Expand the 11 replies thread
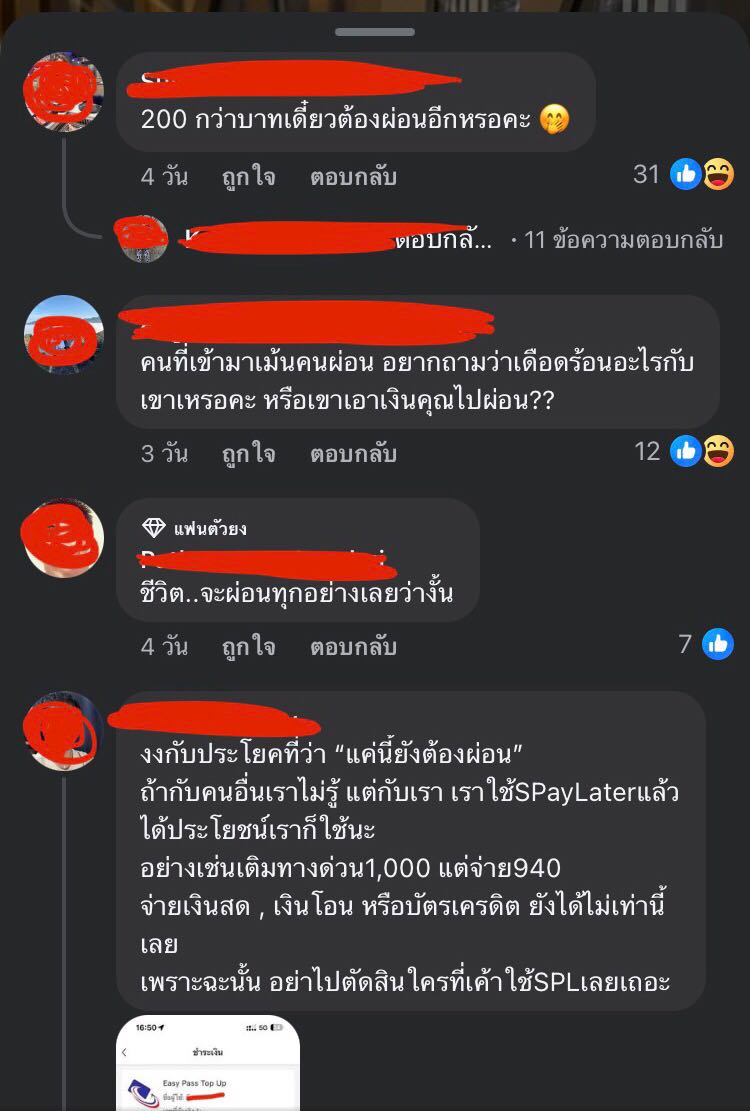 [623, 239]
